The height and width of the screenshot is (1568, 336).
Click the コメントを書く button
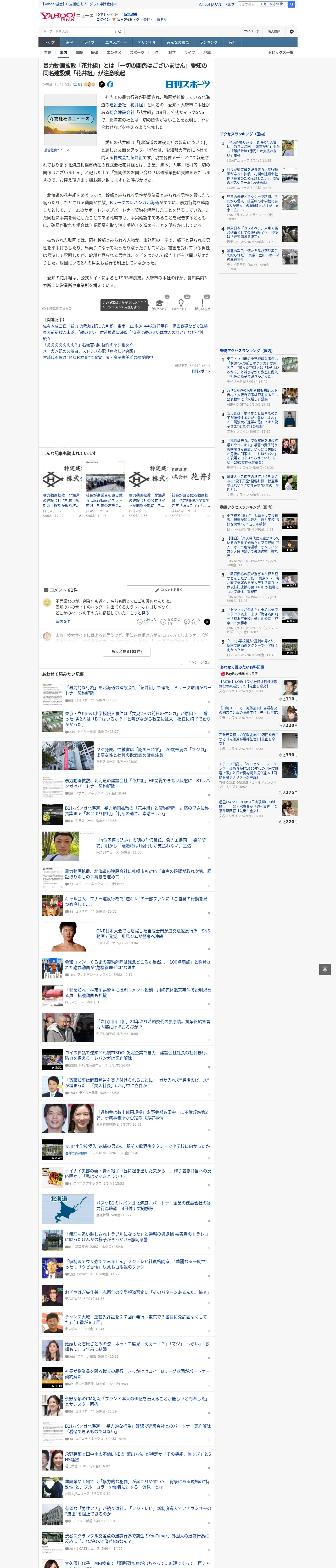tap(168, 590)
